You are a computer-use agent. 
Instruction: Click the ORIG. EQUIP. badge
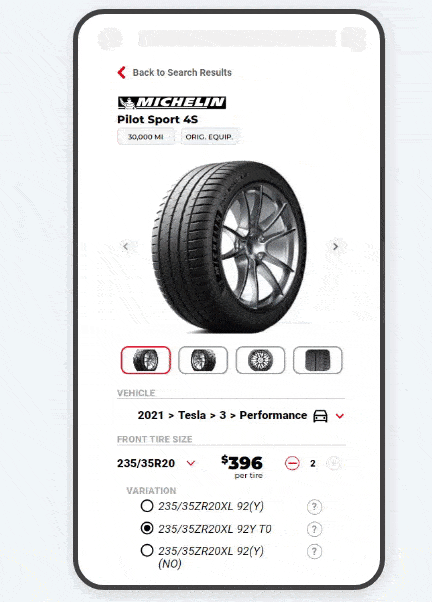(209, 137)
